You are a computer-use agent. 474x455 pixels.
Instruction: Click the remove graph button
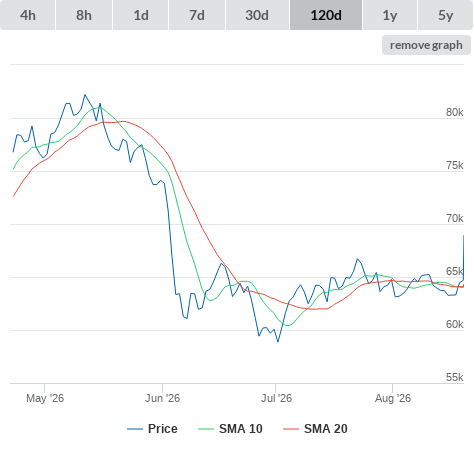426,45
